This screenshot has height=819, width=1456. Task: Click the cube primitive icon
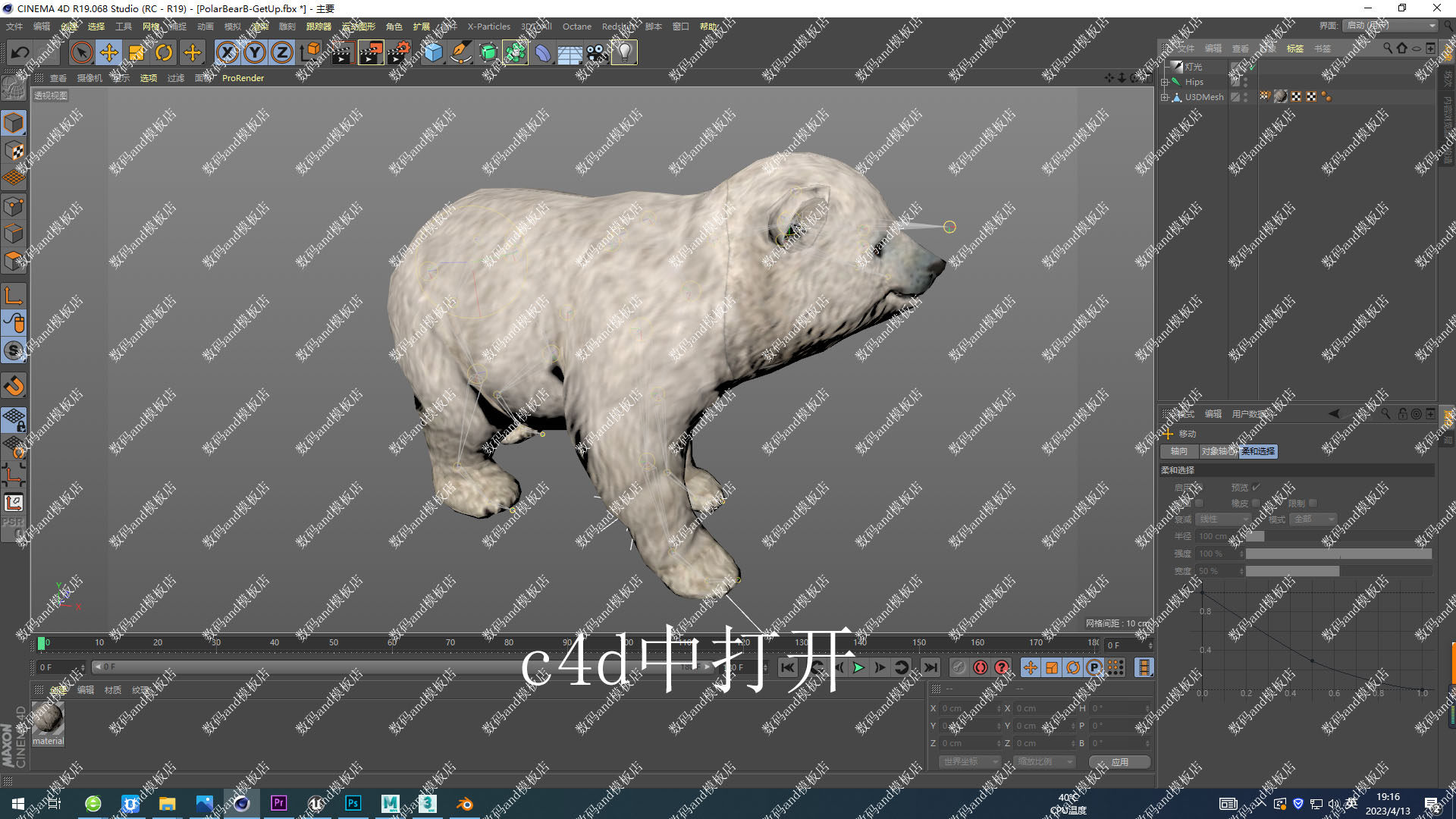tap(433, 52)
